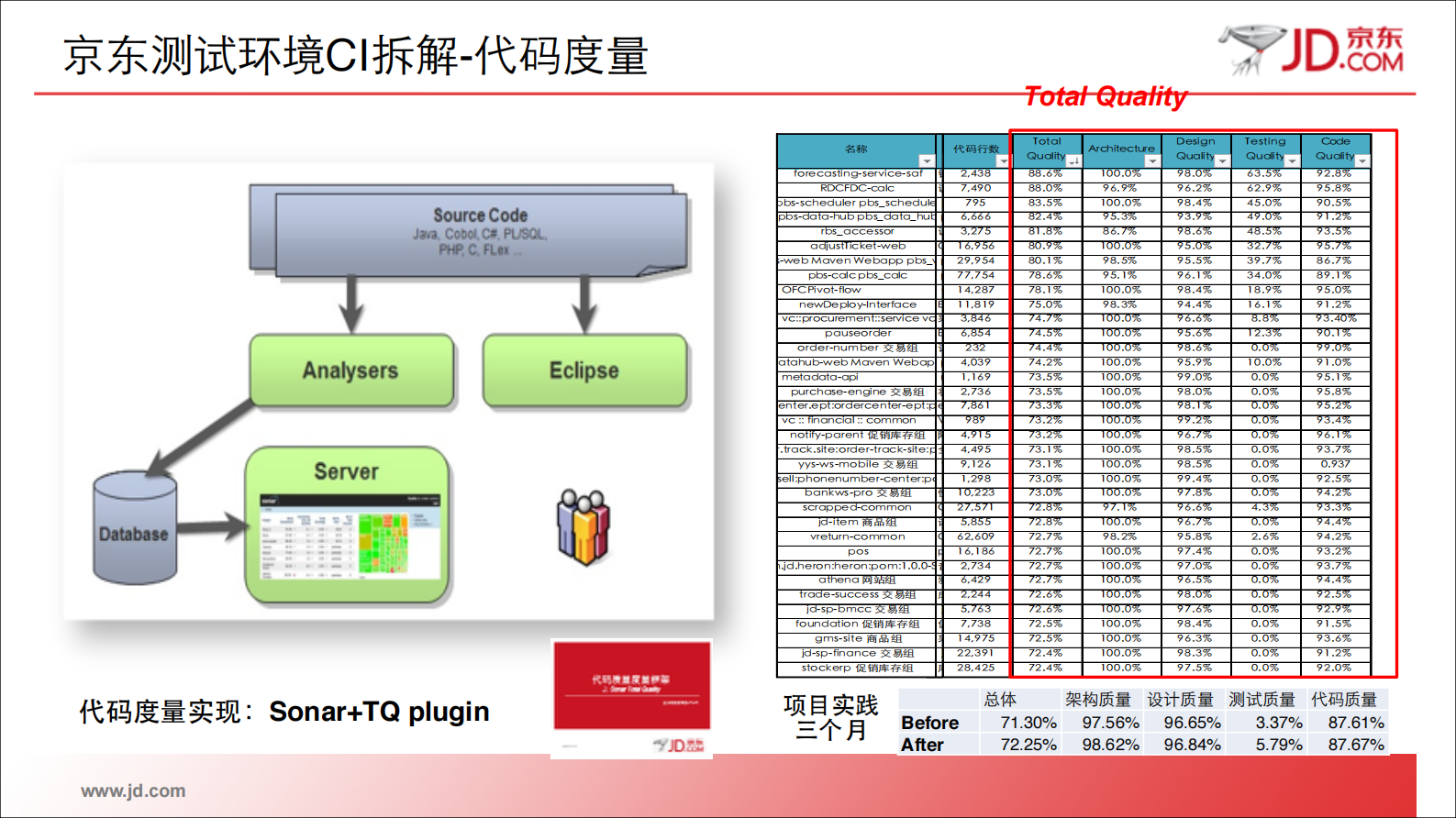Select the 'adjustTicket-web' row name
1456x818 pixels.
[858, 246]
